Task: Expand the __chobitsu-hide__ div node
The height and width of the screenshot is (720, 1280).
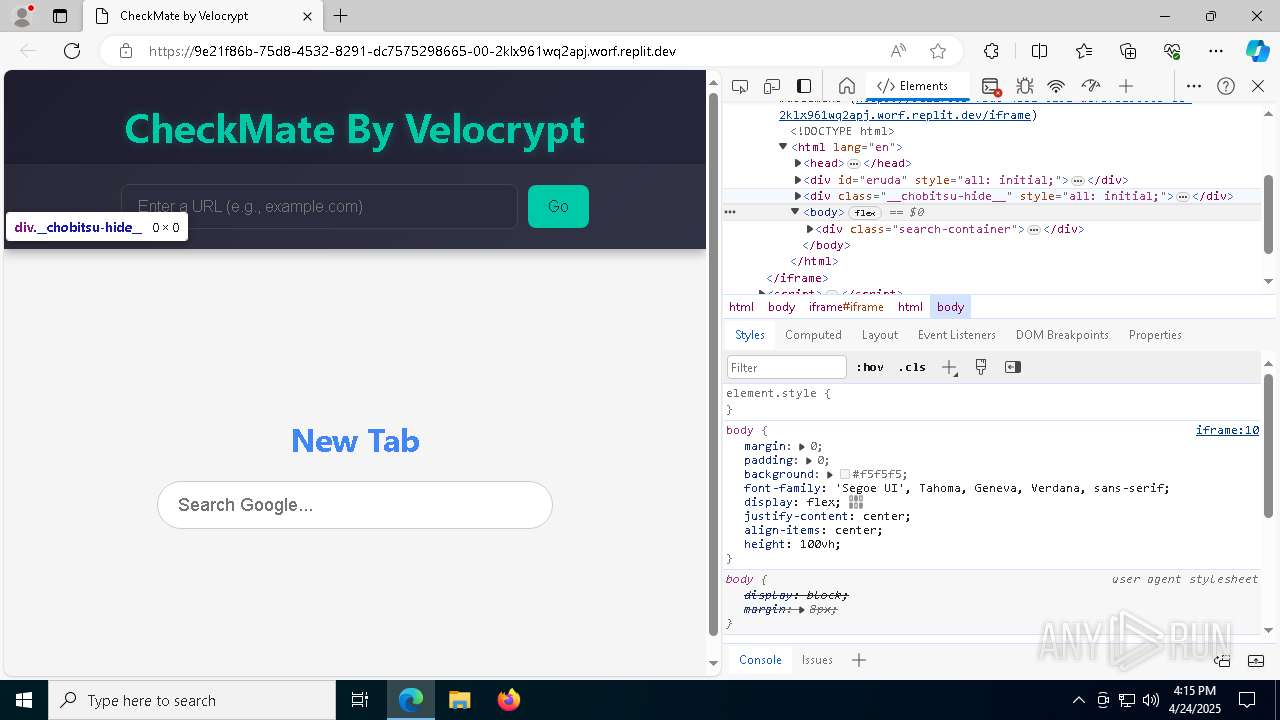Action: pos(798,196)
